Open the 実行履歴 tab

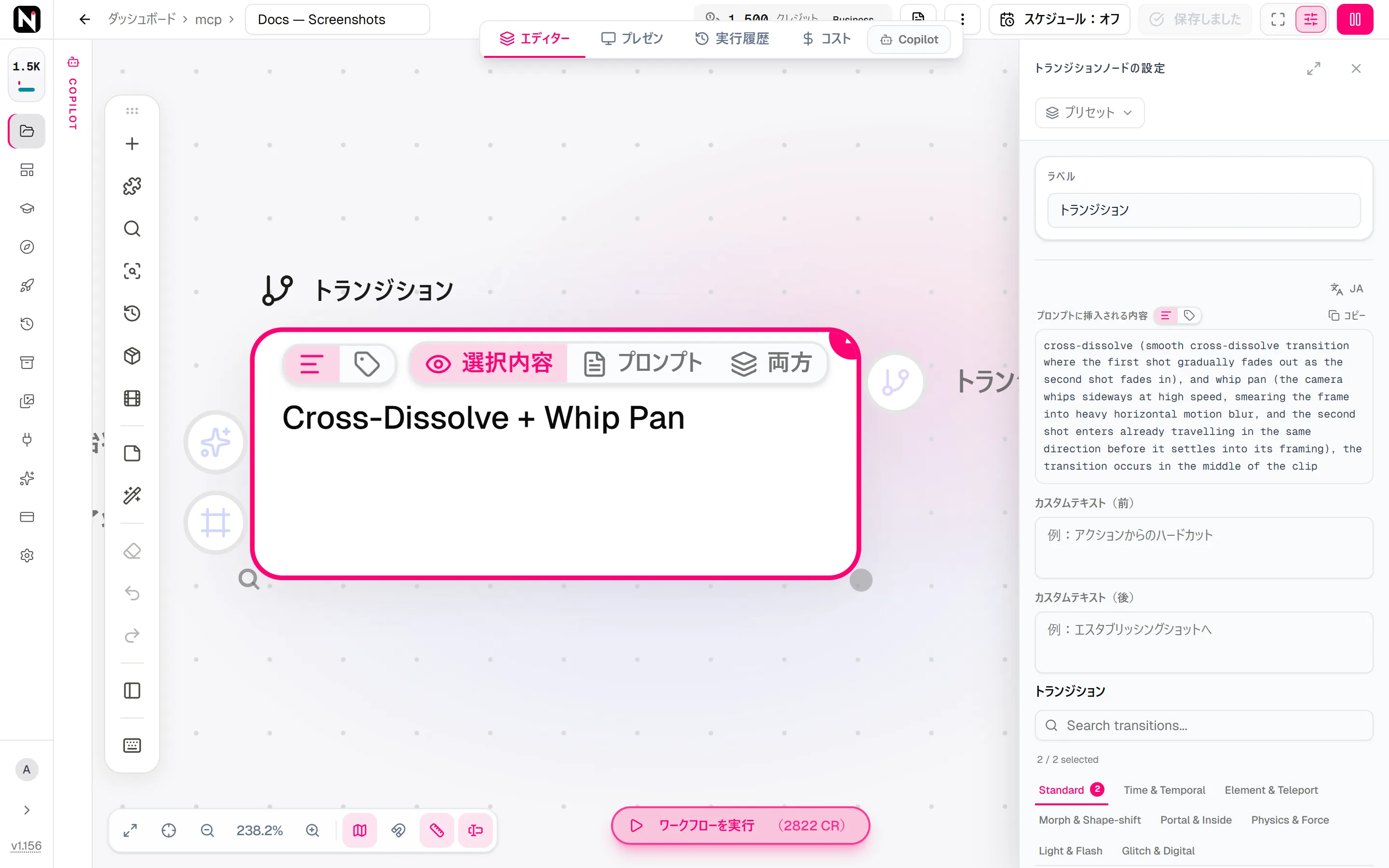[x=733, y=39]
